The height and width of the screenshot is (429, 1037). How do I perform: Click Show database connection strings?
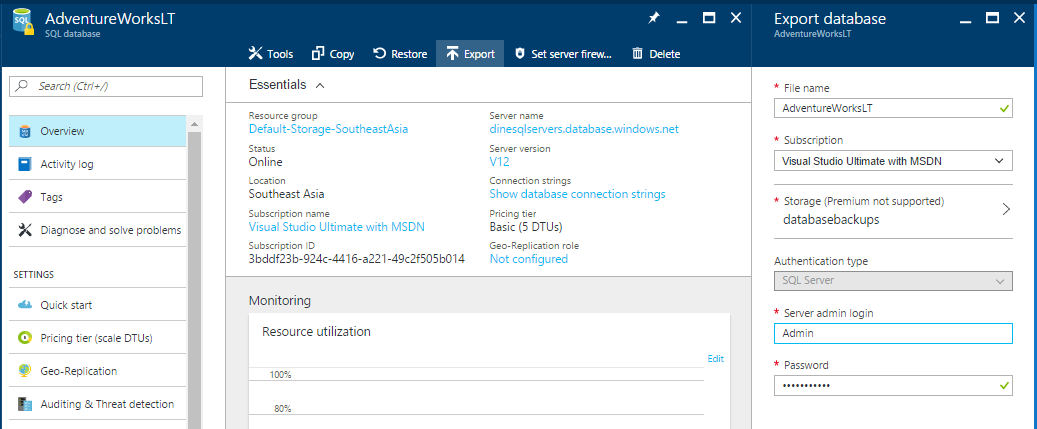click(577, 194)
